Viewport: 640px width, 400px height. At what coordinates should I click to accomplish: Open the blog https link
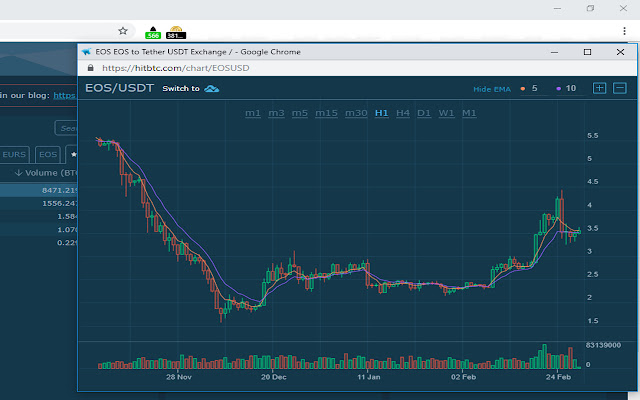pyautogui.click(x=65, y=96)
